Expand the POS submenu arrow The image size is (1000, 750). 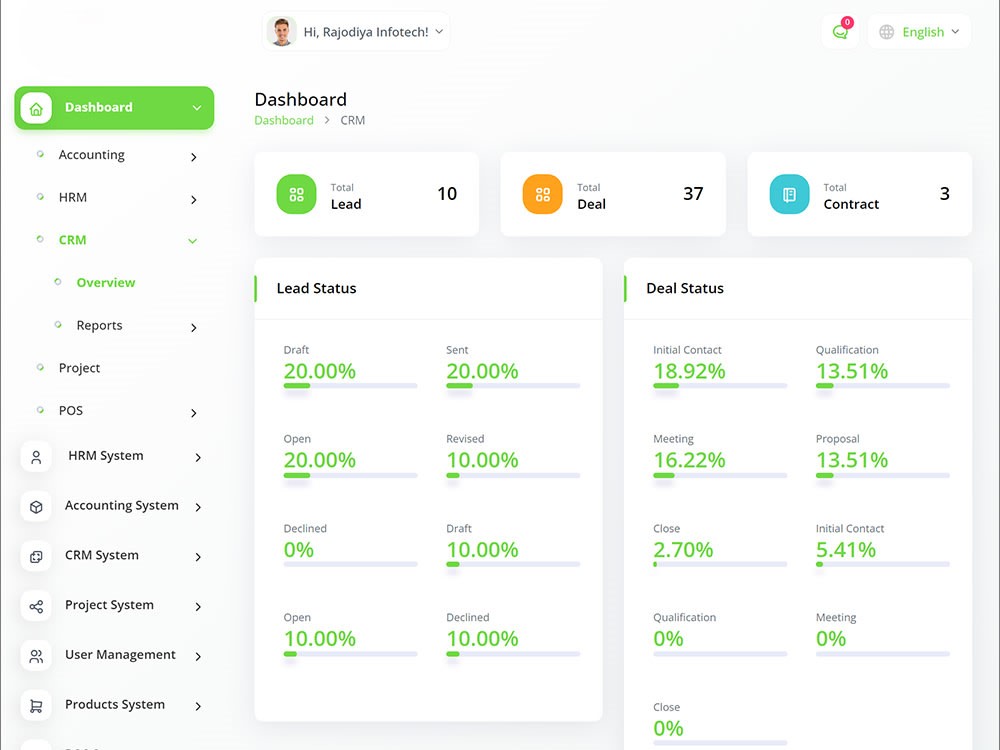click(x=194, y=413)
